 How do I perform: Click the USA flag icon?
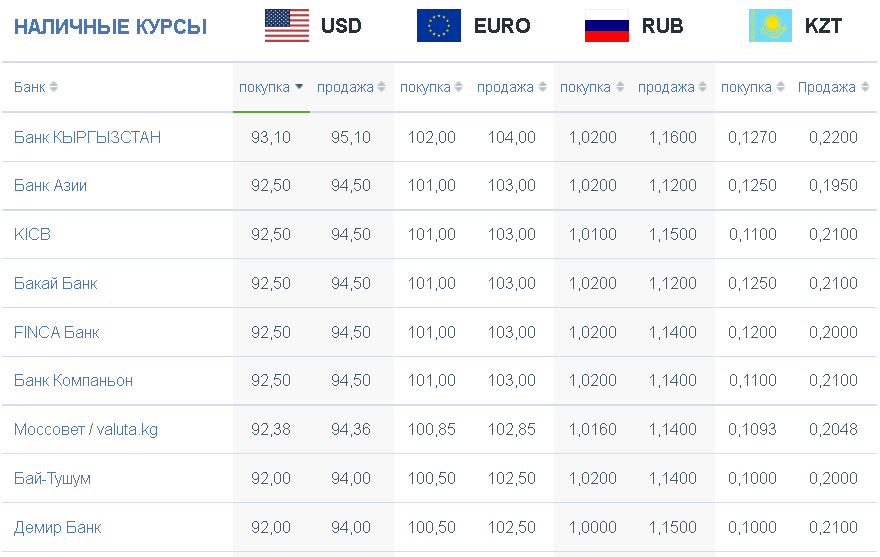pyautogui.click(x=287, y=26)
